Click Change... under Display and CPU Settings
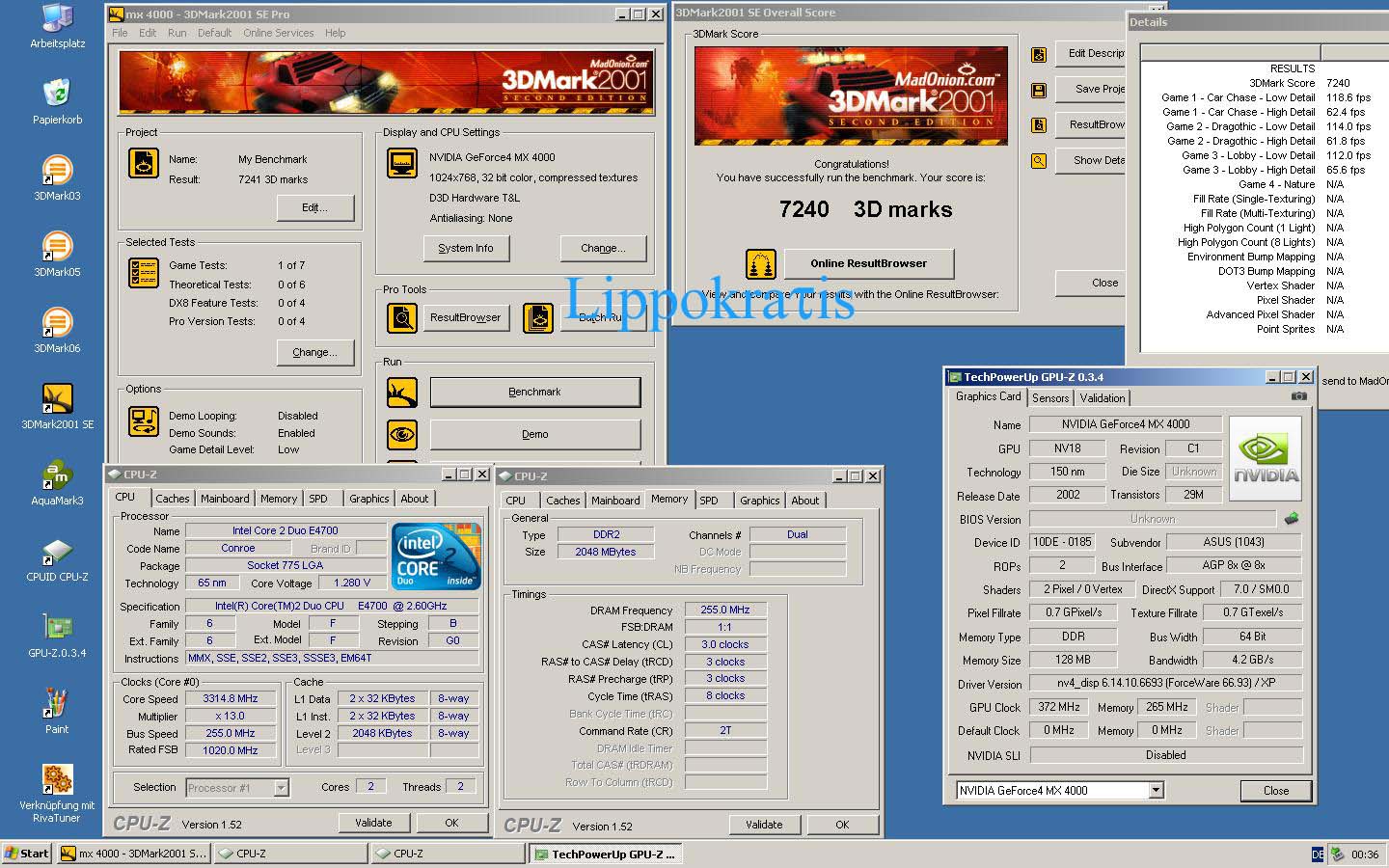The width and height of the screenshot is (1389, 868). (x=603, y=248)
